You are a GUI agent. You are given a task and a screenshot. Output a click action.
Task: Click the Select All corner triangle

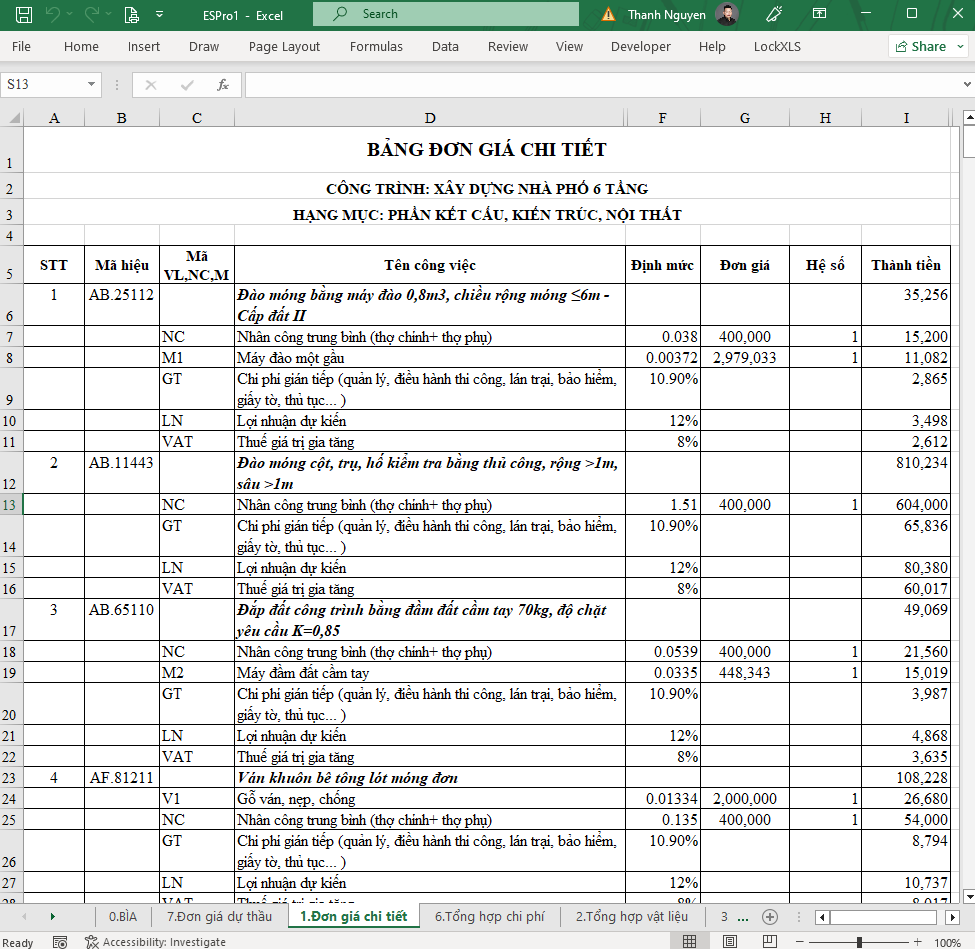[12, 118]
